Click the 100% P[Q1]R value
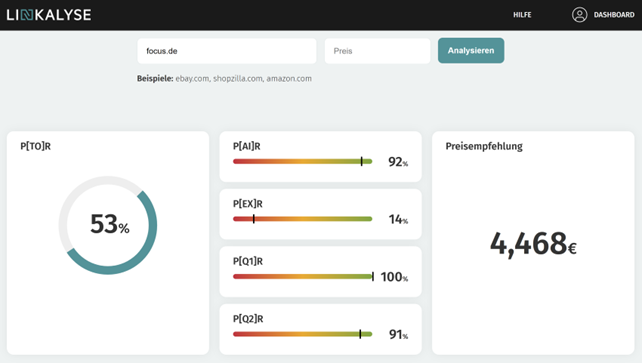Image resolution: width=642 pixels, height=363 pixels. [x=394, y=277]
